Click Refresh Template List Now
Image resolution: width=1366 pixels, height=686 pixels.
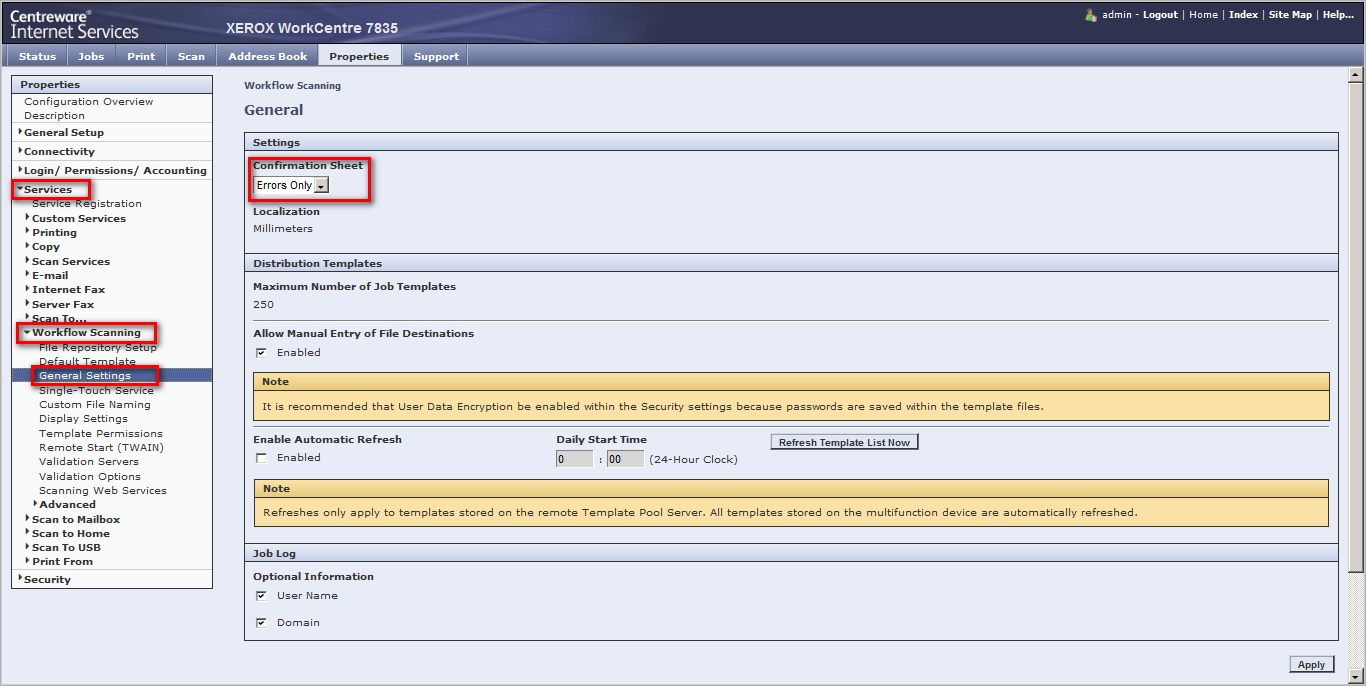[844, 442]
